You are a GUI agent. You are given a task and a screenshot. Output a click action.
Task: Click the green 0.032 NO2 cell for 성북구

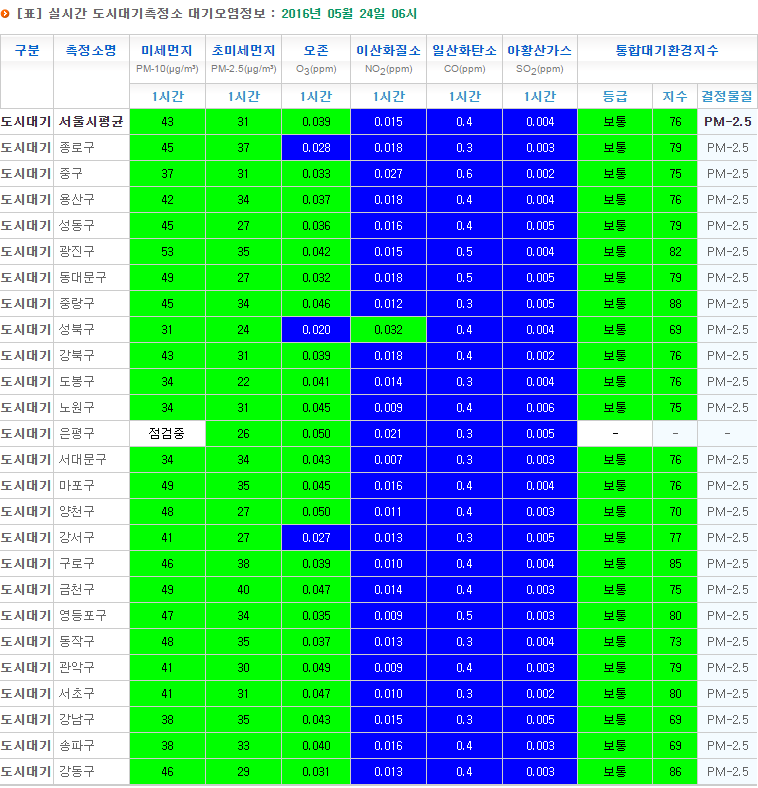click(x=388, y=330)
